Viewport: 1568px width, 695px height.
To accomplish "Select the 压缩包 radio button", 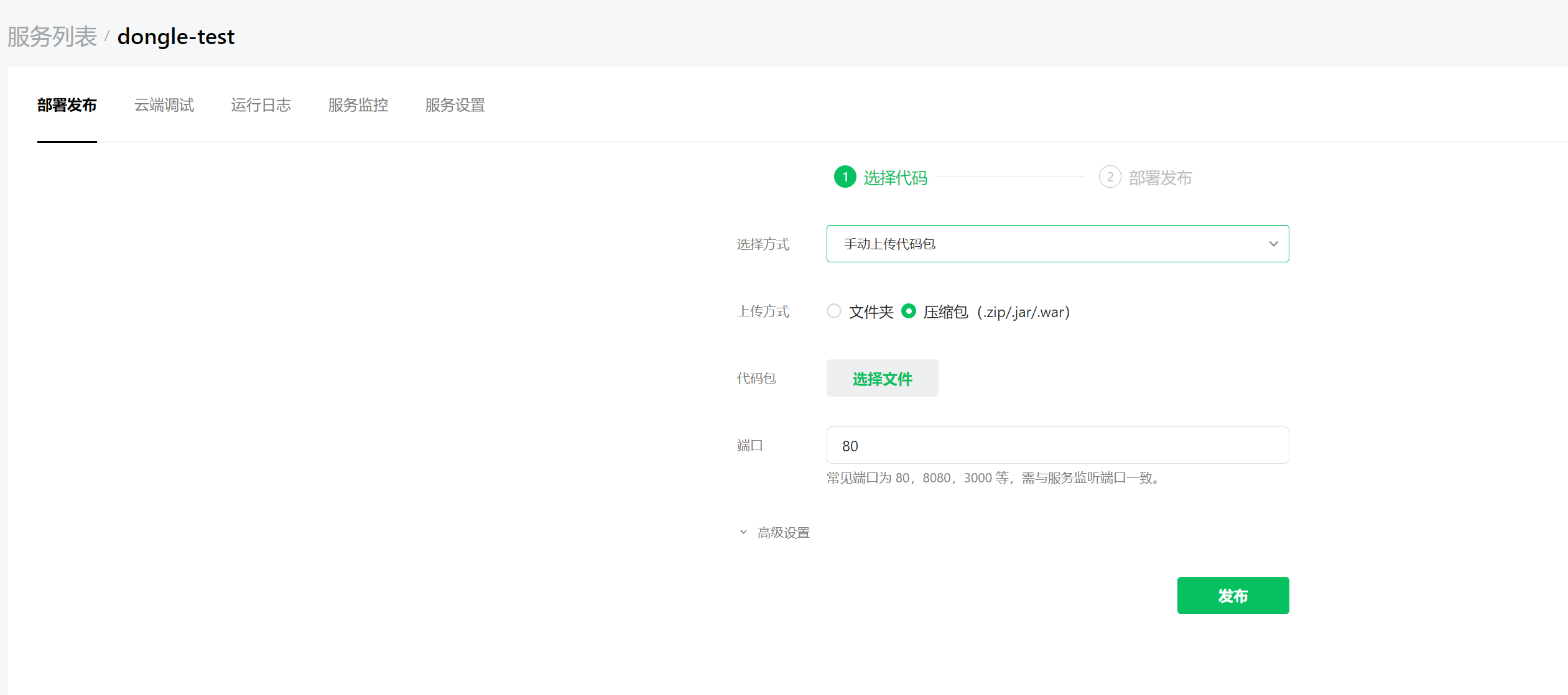I will pyautogui.click(x=909, y=311).
